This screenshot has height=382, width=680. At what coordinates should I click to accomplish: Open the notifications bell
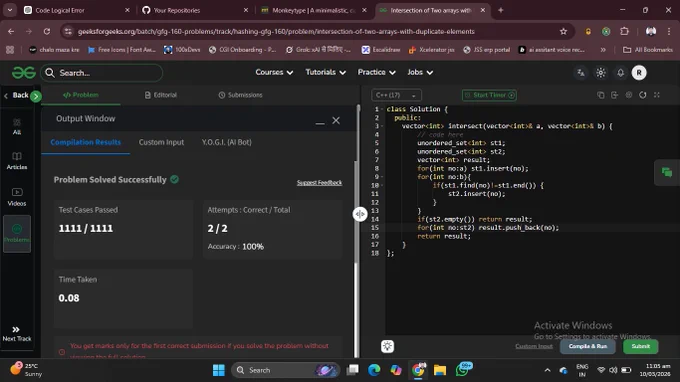621,73
